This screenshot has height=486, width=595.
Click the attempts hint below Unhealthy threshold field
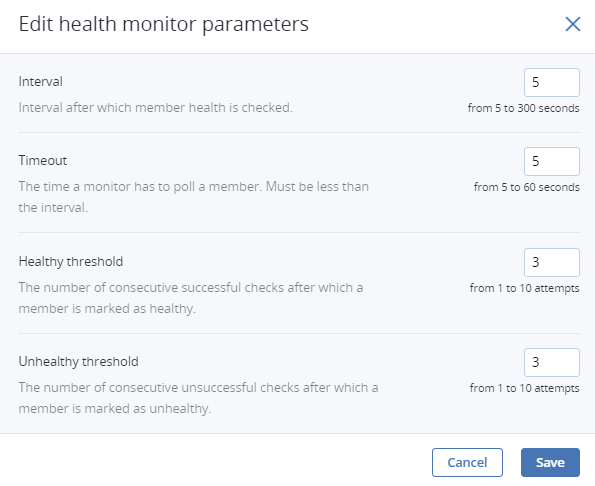(524, 388)
